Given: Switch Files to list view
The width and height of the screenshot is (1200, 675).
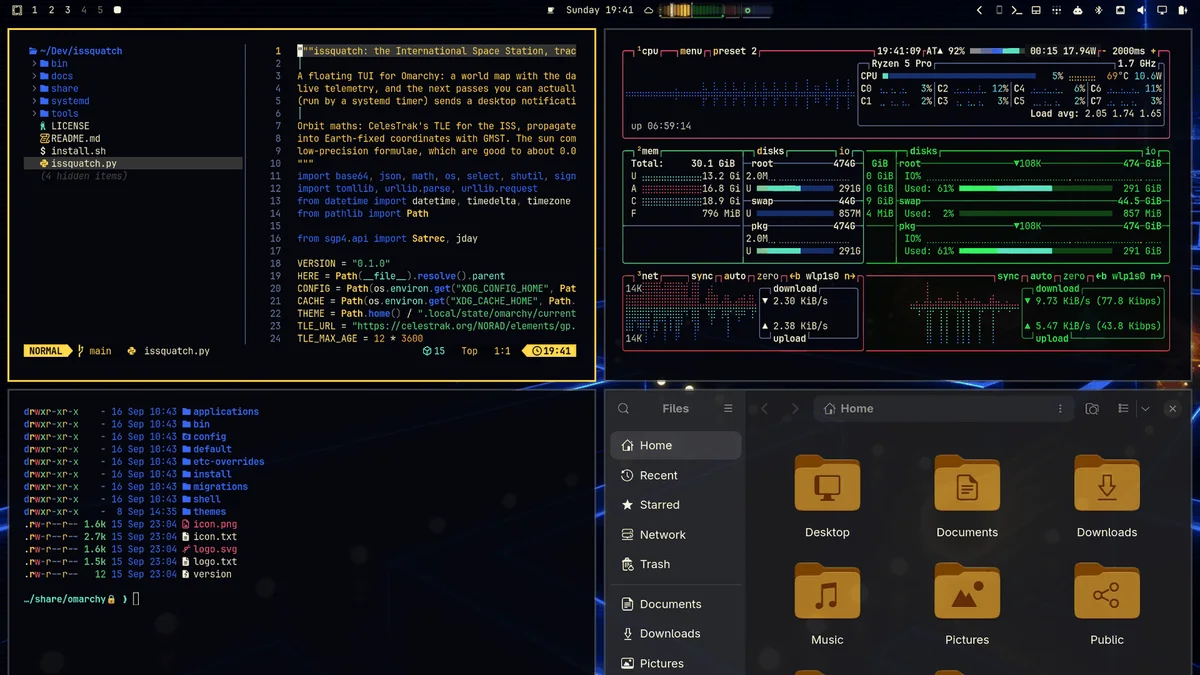Looking at the screenshot, I should tap(1123, 408).
